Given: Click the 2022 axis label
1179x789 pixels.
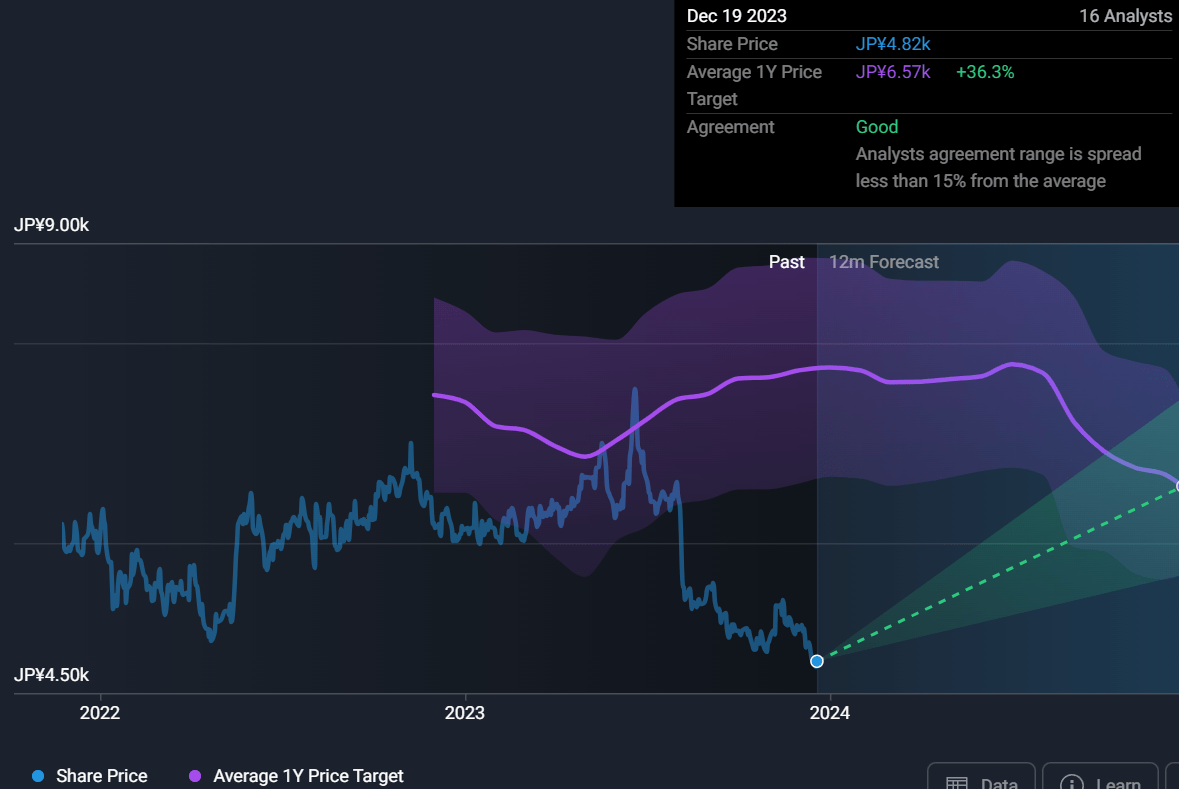Looking at the screenshot, I should (x=100, y=712).
